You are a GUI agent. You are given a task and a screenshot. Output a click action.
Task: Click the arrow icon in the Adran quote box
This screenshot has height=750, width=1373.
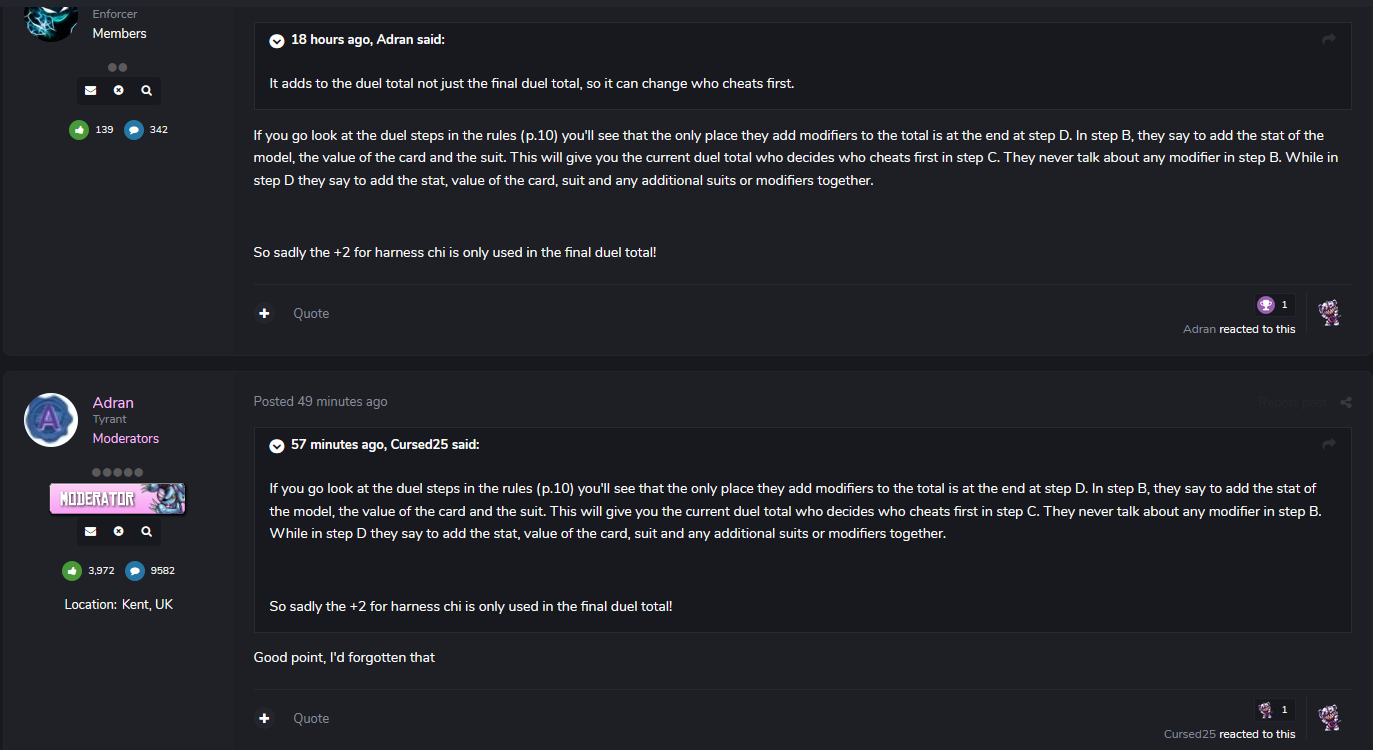pyautogui.click(x=1329, y=39)
